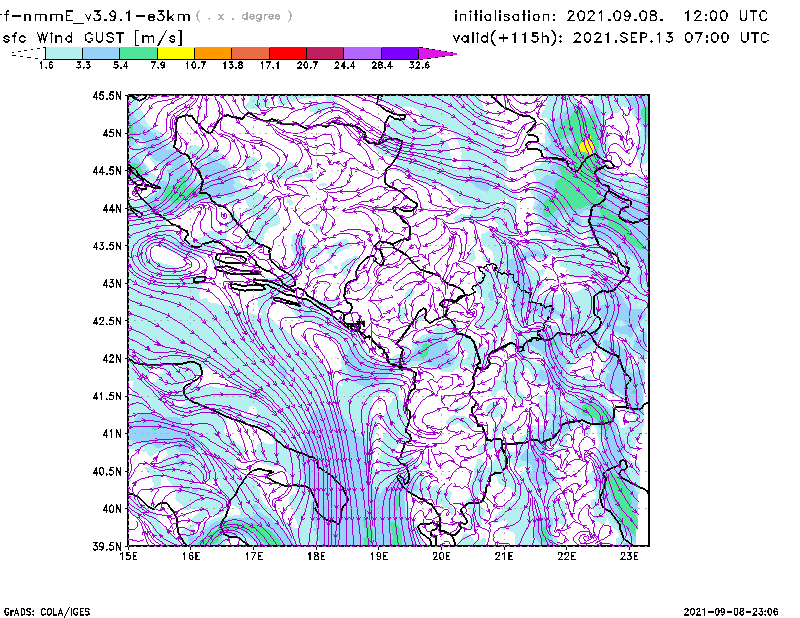Click the "18E" longitude label

click(316, 556)
